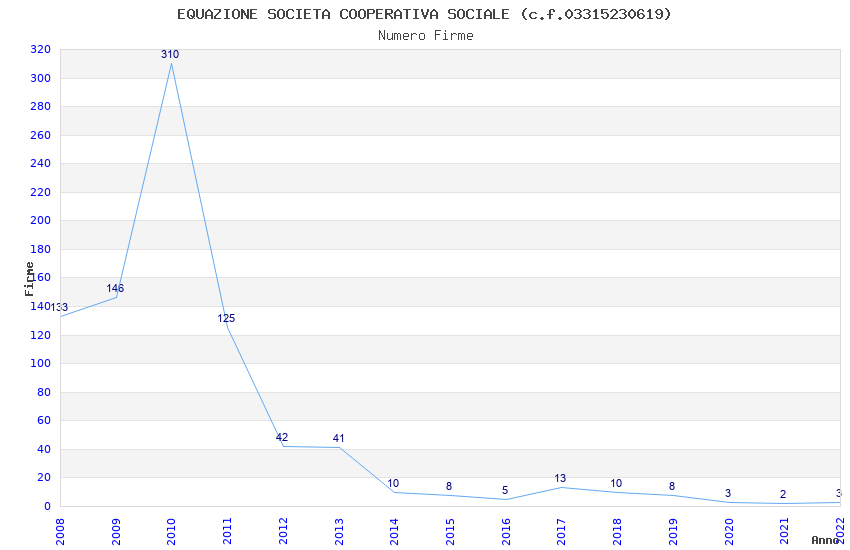Click the y-axis value 100
The height and width of the screenshot is (550, 850).
(x=41, y=363)
